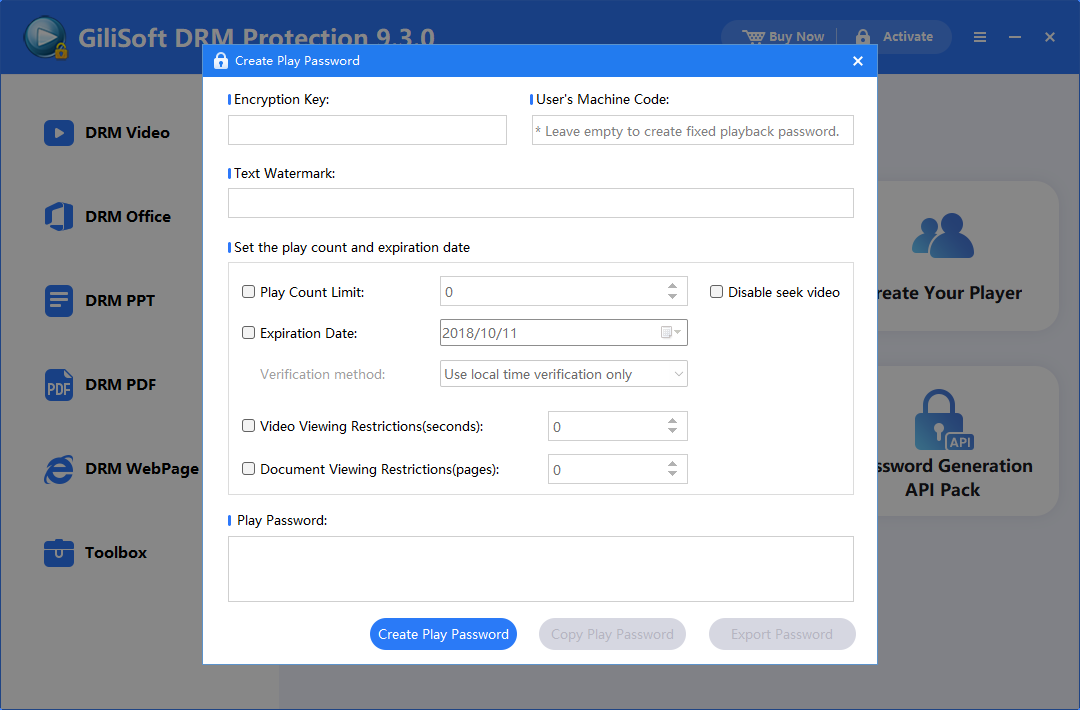This screenshot has width=1080, height=710.
Task: Select DRM PDF in sidebar
Action: click(x=121, y=385)
